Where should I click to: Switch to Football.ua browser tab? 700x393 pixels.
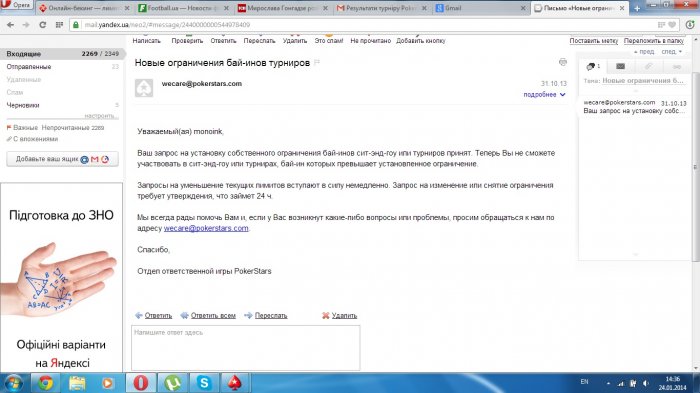pyautogui.click(x=183, y=8)
